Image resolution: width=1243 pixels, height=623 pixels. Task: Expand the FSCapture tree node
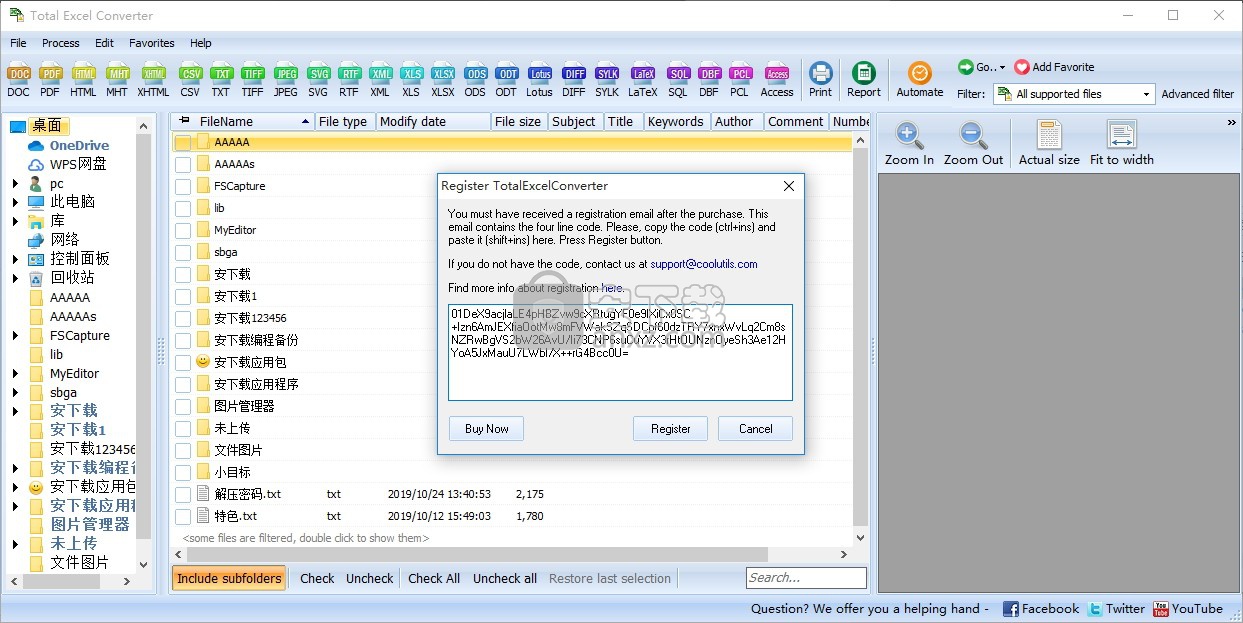15,336
